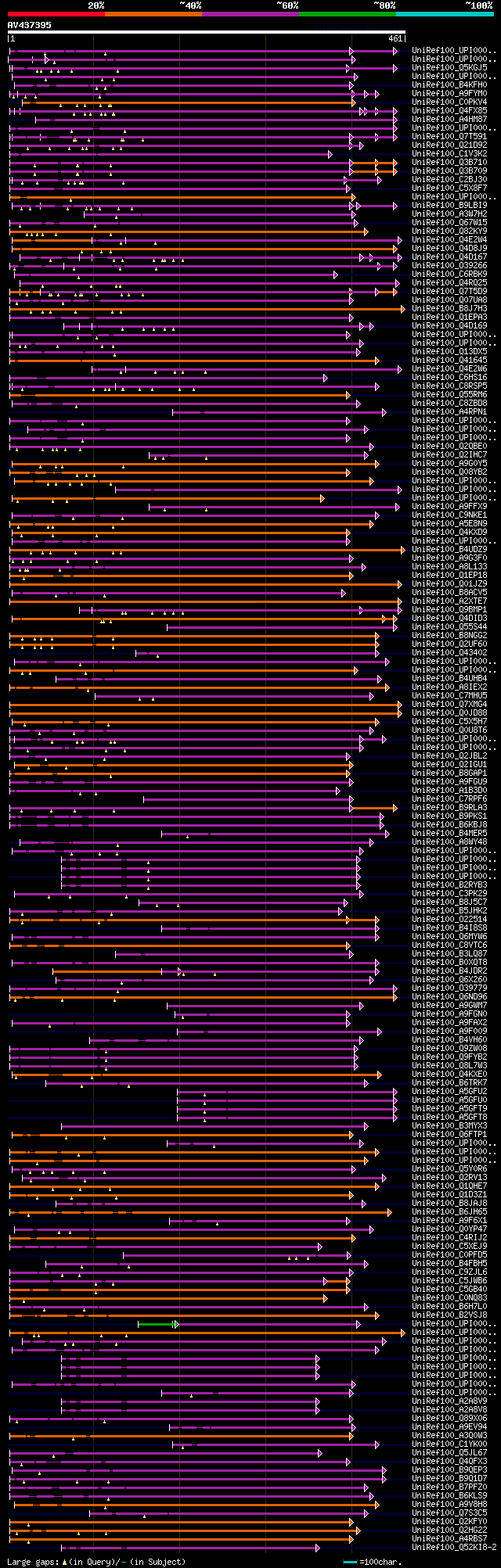Image resolution: width=501 pixels, height=1568 pixels.
Task: Select hit label UniRef100_B4JDR2
Action: [x=451, y=971]
